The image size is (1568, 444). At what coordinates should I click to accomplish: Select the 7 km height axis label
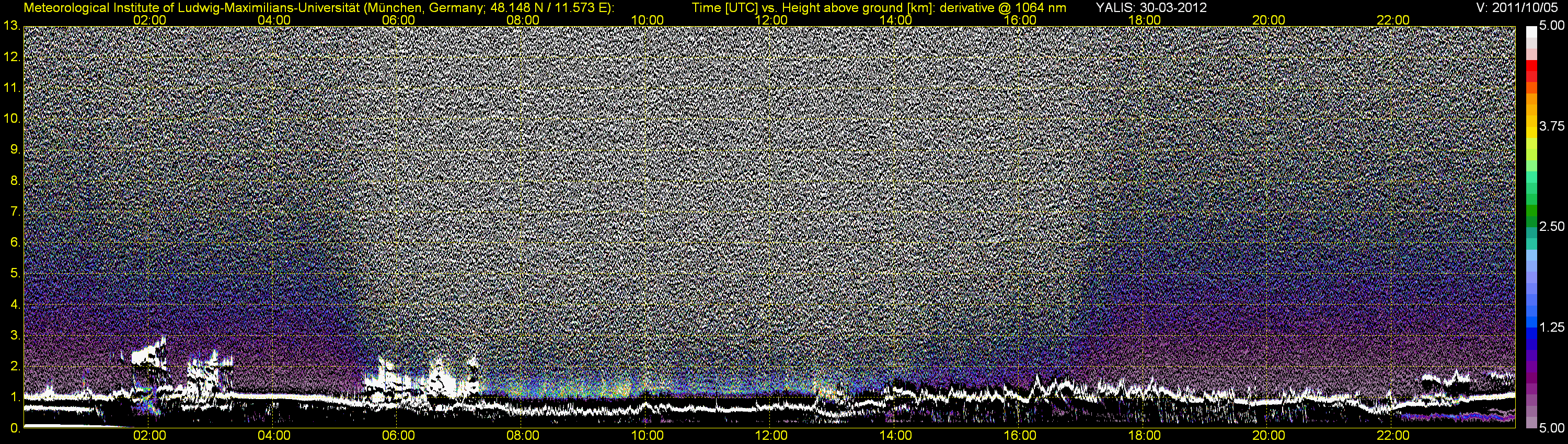pos(15,212)
